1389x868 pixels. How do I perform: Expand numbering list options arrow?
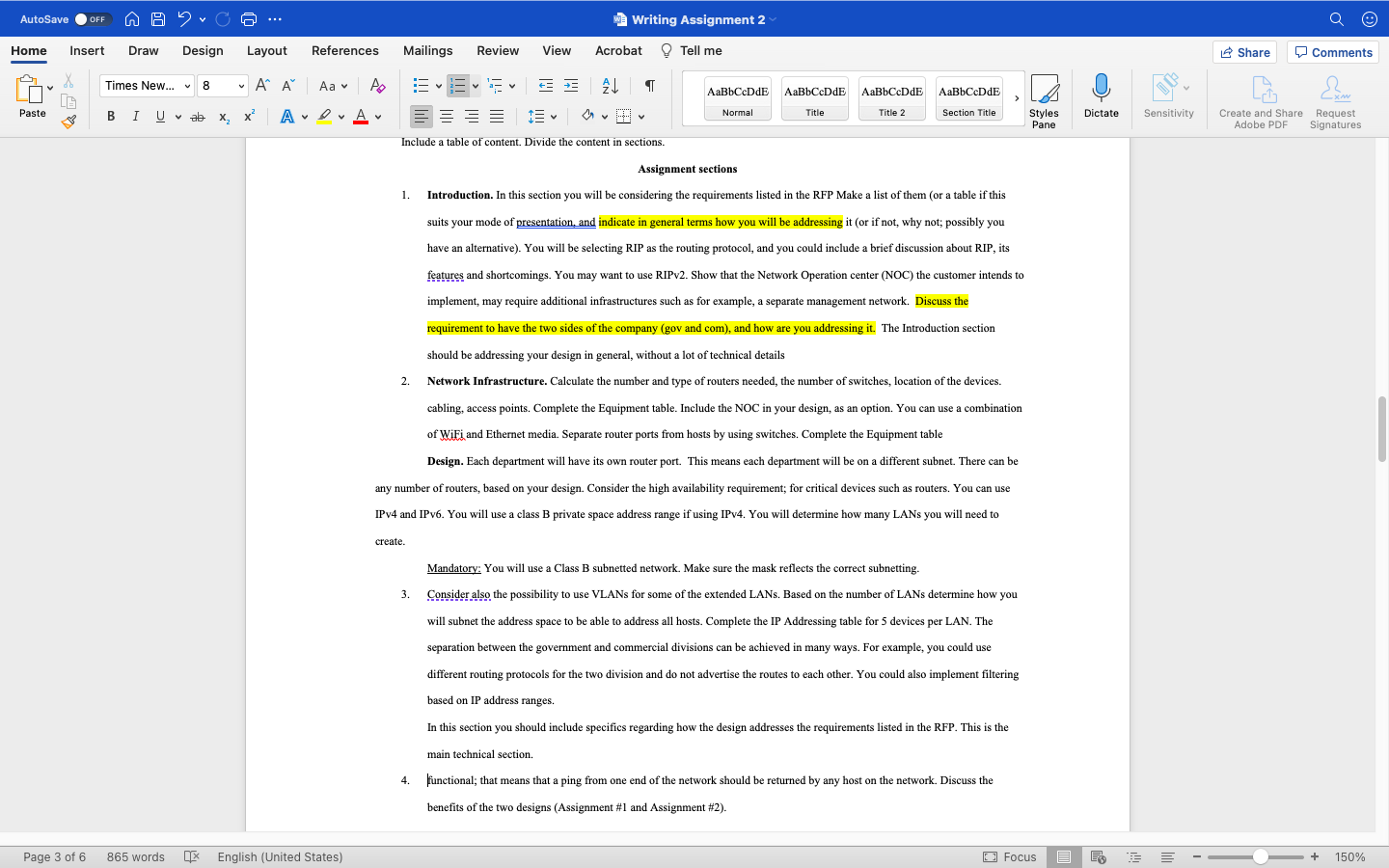(476, 86)
